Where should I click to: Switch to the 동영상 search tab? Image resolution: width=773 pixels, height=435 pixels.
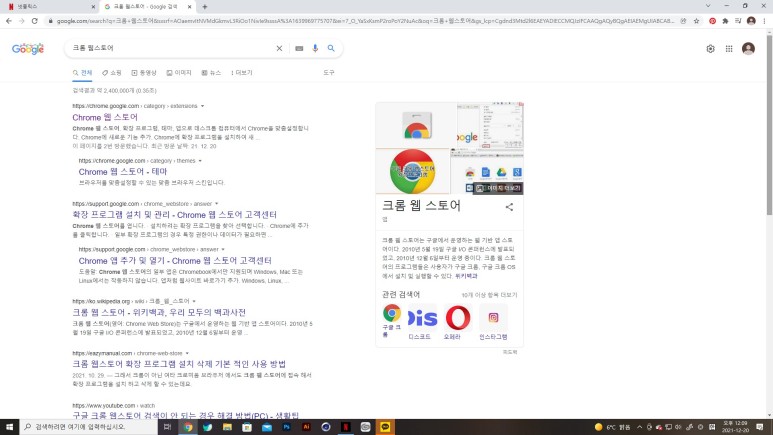coord(143,73)
